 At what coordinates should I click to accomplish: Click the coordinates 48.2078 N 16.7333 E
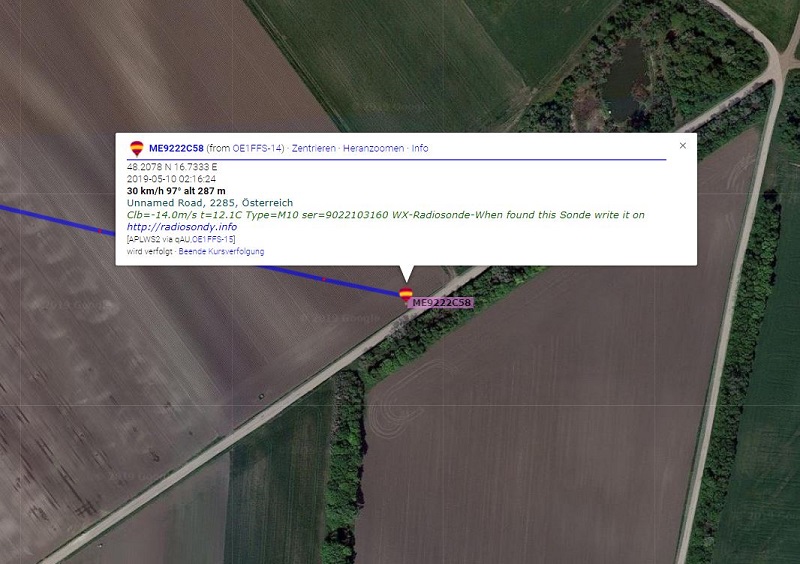[x=172, y=167]
